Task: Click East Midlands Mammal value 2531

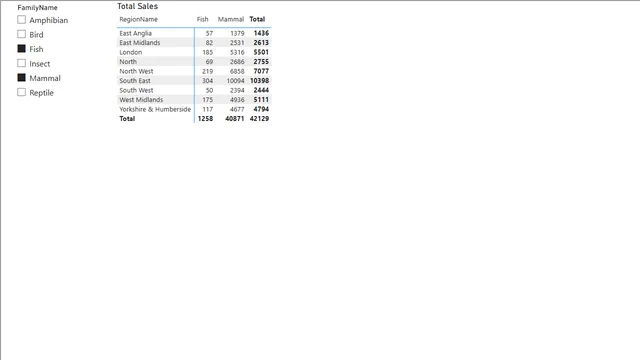Action: coord(237,42)
